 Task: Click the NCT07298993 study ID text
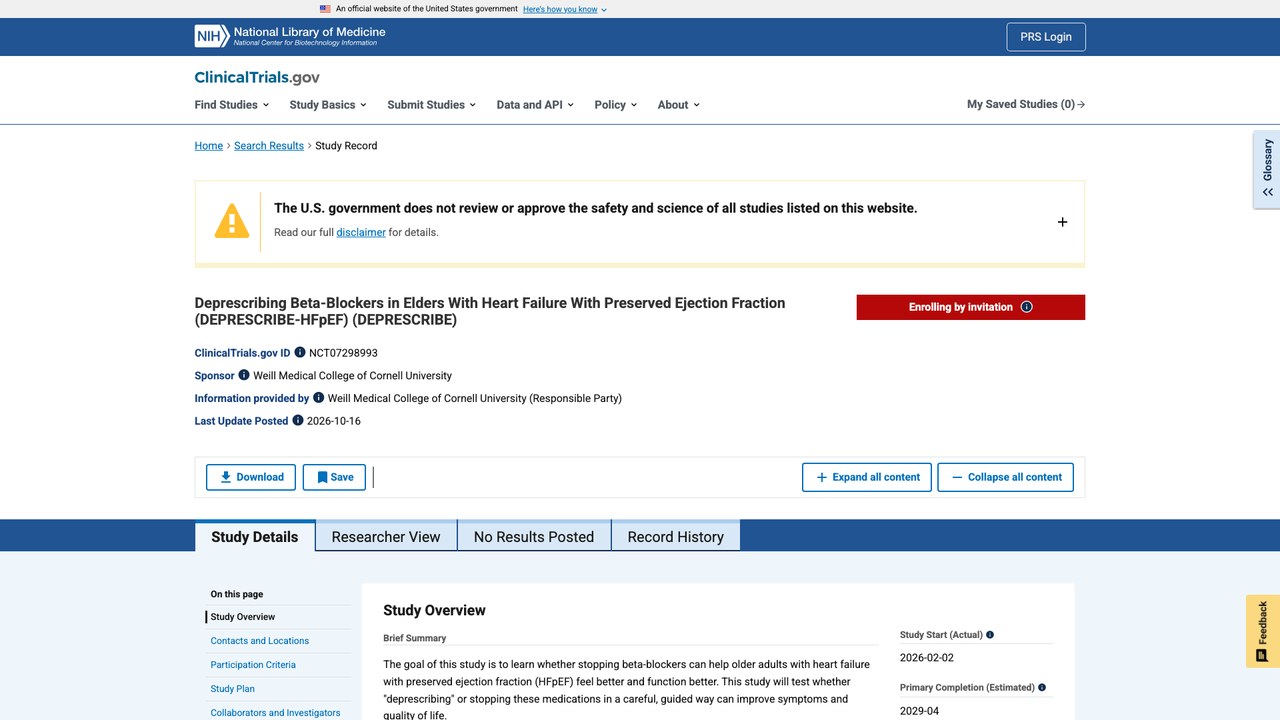(x=343, y=353)
